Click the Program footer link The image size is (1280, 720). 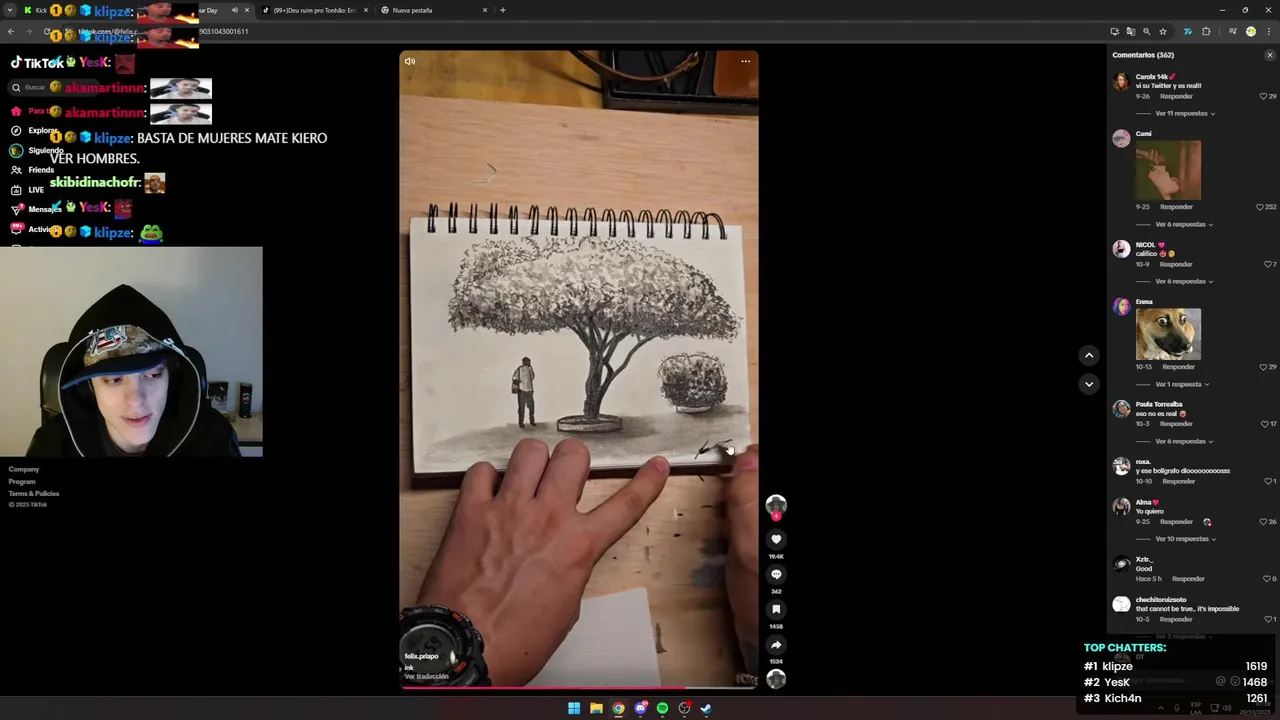click(x=22, y=481)
